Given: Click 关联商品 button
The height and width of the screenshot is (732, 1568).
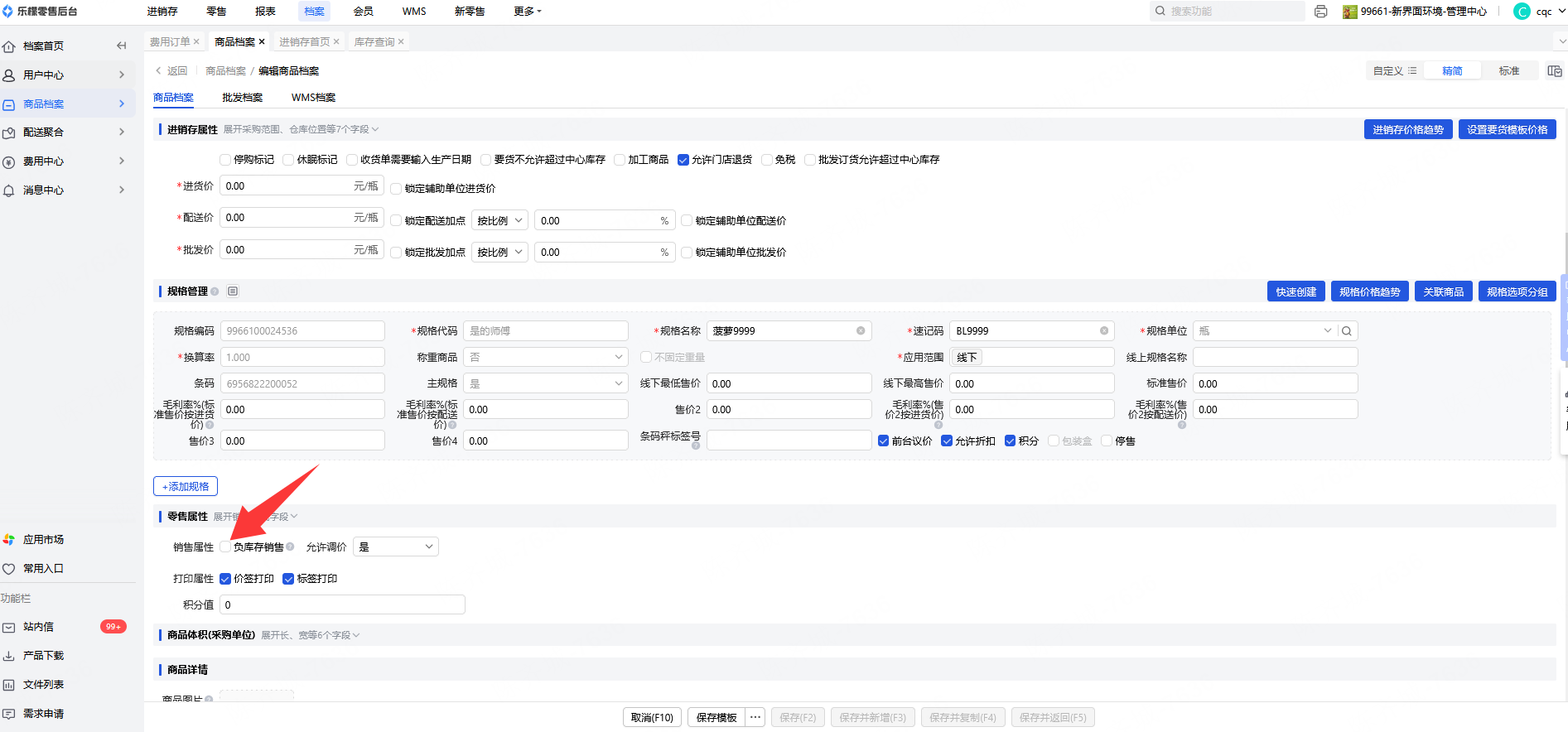Looking at the screenshot, I should (1443, 292).
